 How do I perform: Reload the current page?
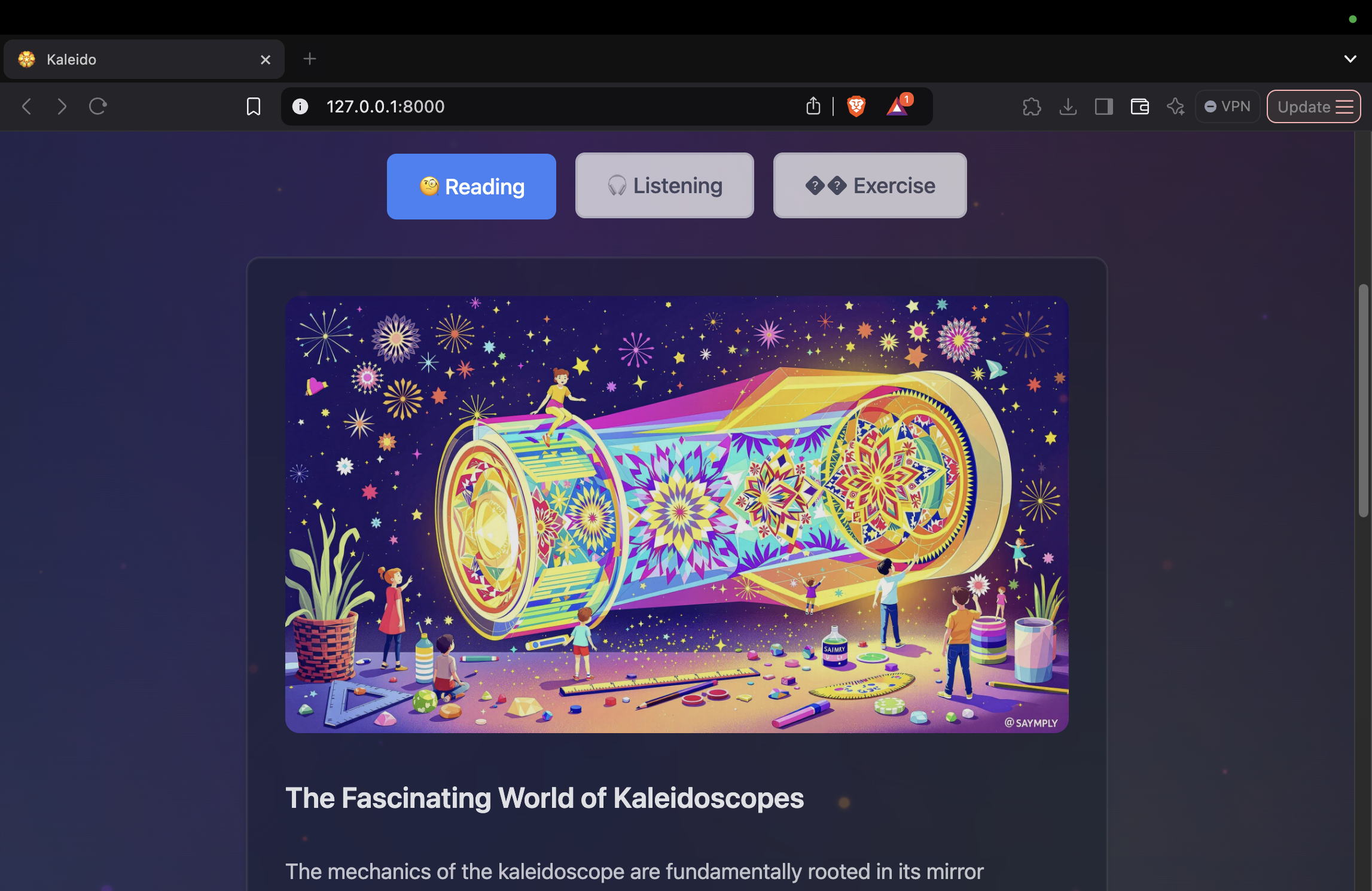coord(97,106)
